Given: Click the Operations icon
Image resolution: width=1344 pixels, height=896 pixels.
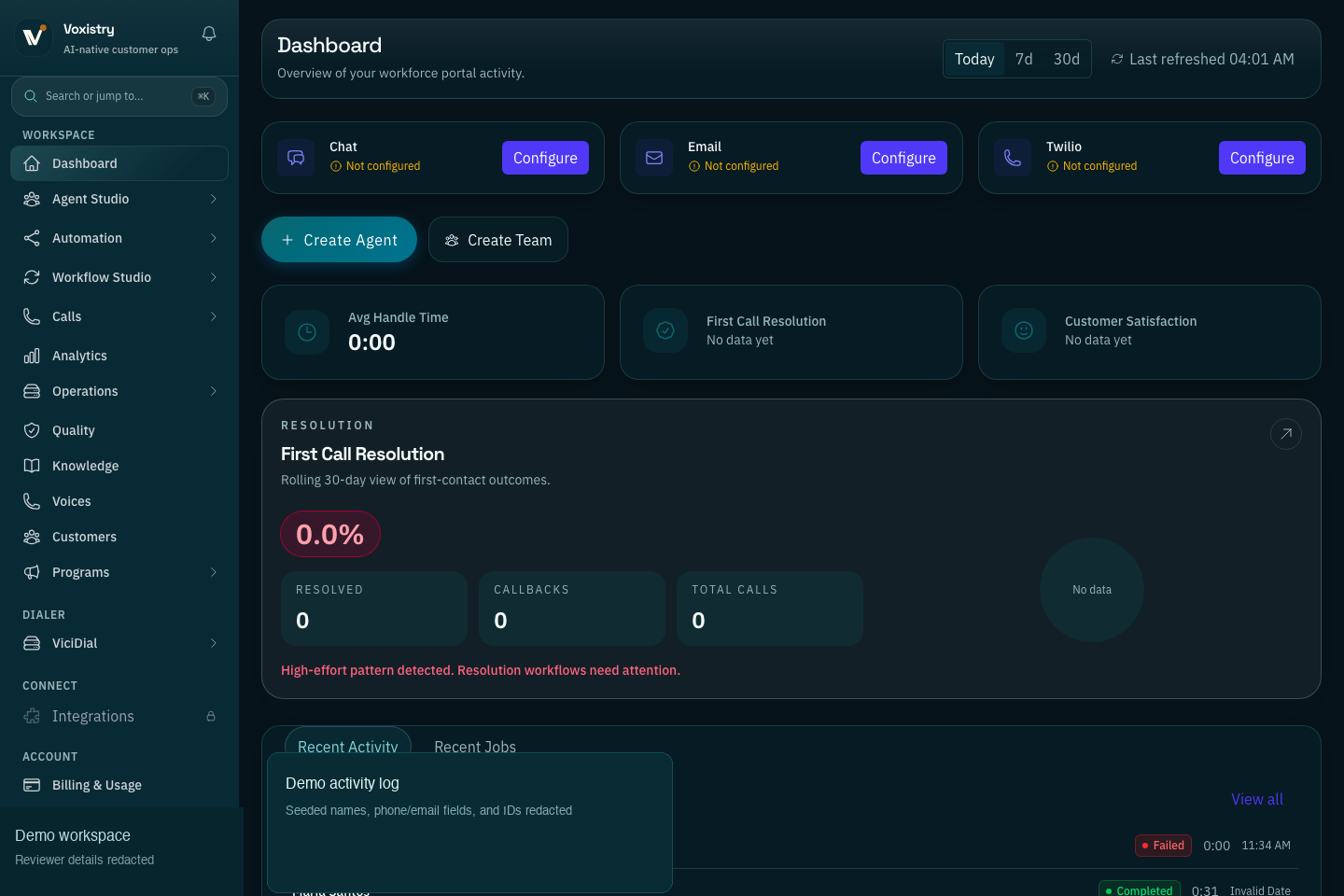Looking at the screenshot, I should [x=32, y=391].
